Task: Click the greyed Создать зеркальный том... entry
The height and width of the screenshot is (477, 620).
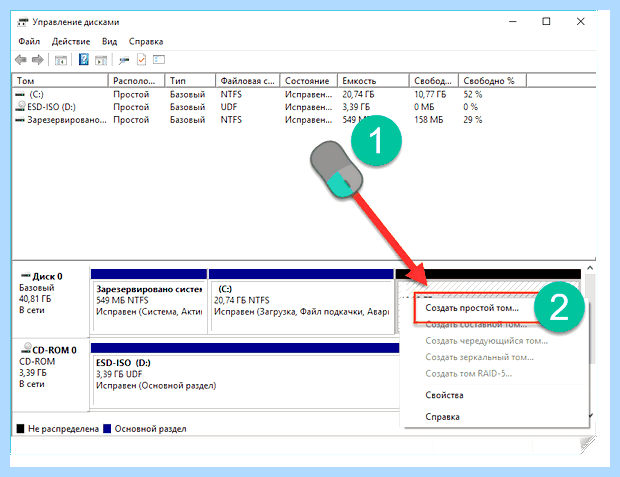Action: point(479,357)
